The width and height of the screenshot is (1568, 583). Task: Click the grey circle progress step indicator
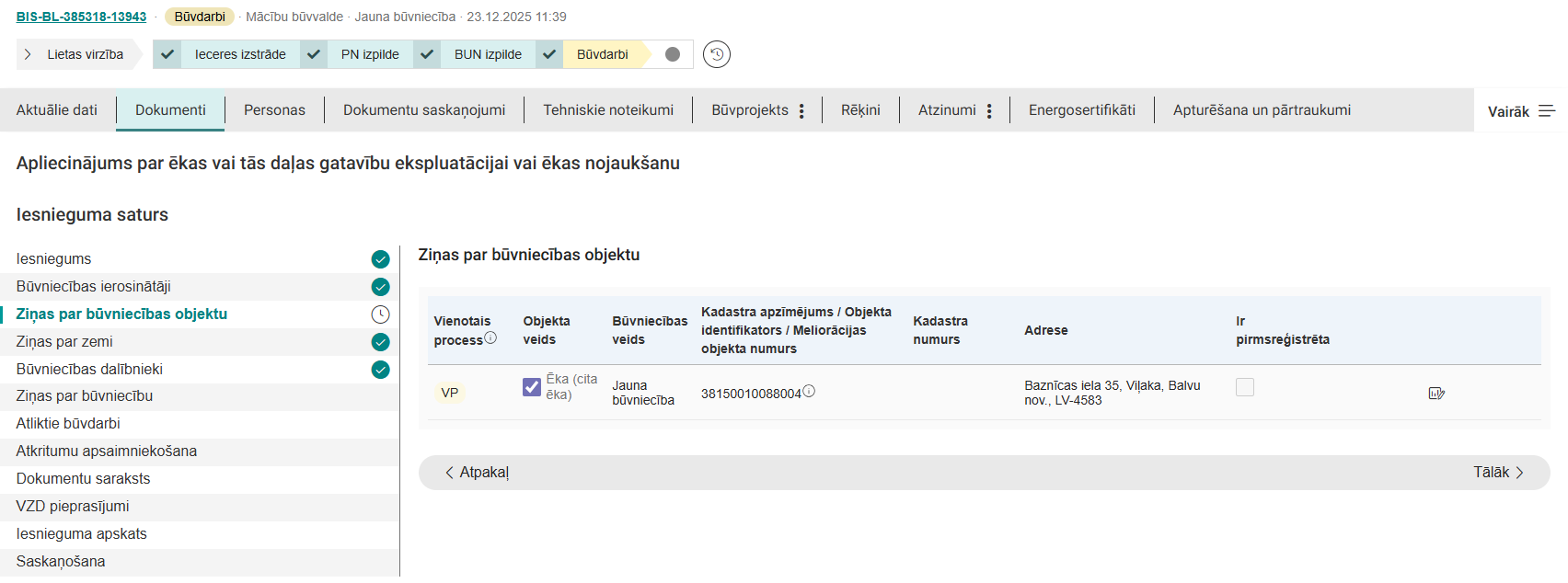[673, 54]
